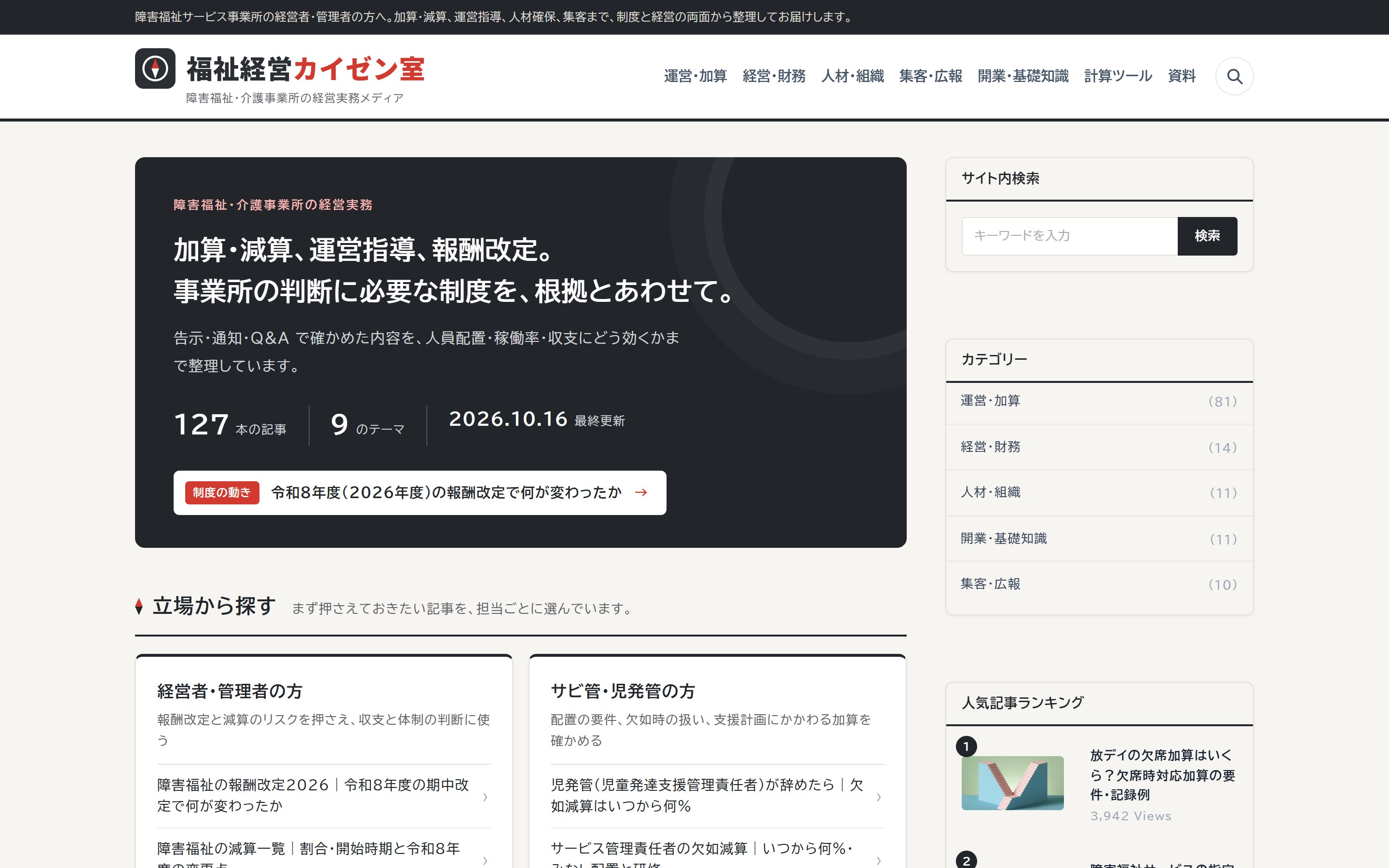Click the 制度の動き red label
1389x868 pixels.
(x=221, y=492)
